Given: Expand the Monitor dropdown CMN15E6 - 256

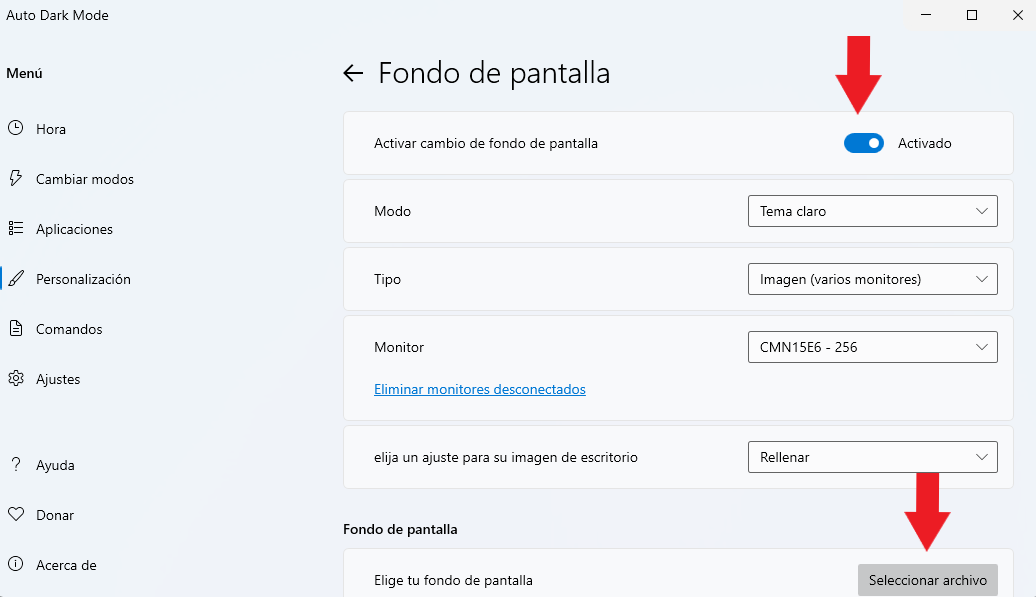Looking at the screenshot, I should pos(872,347).
